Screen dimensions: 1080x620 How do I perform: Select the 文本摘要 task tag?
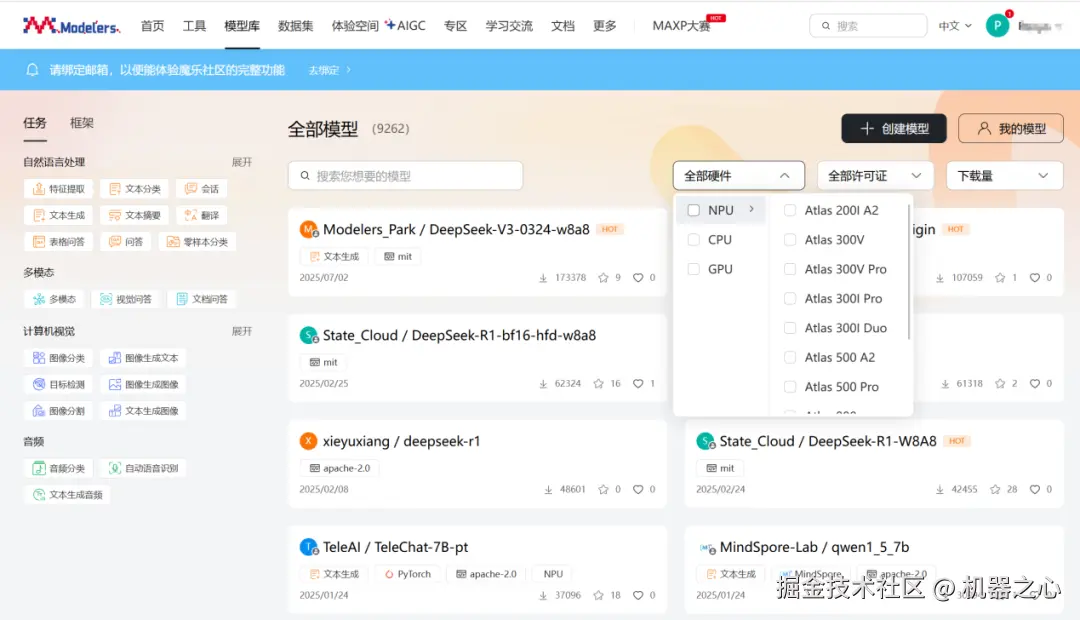coord(134,215)
